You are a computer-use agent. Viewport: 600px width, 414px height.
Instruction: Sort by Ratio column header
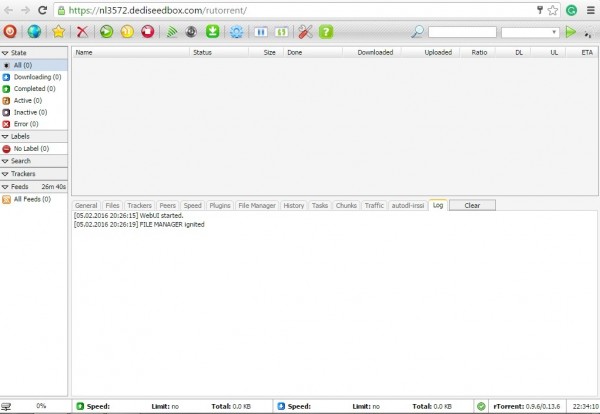pyautogui.click(x=478, y=52)
